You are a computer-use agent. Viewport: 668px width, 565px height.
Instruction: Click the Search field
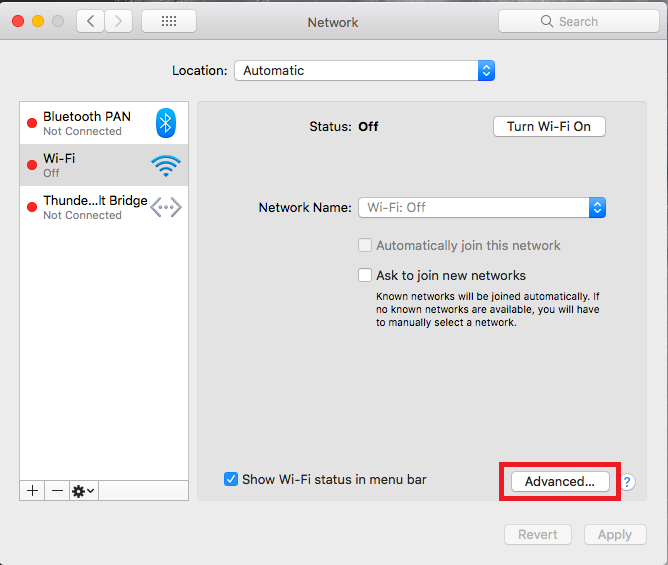click(579, 21)
